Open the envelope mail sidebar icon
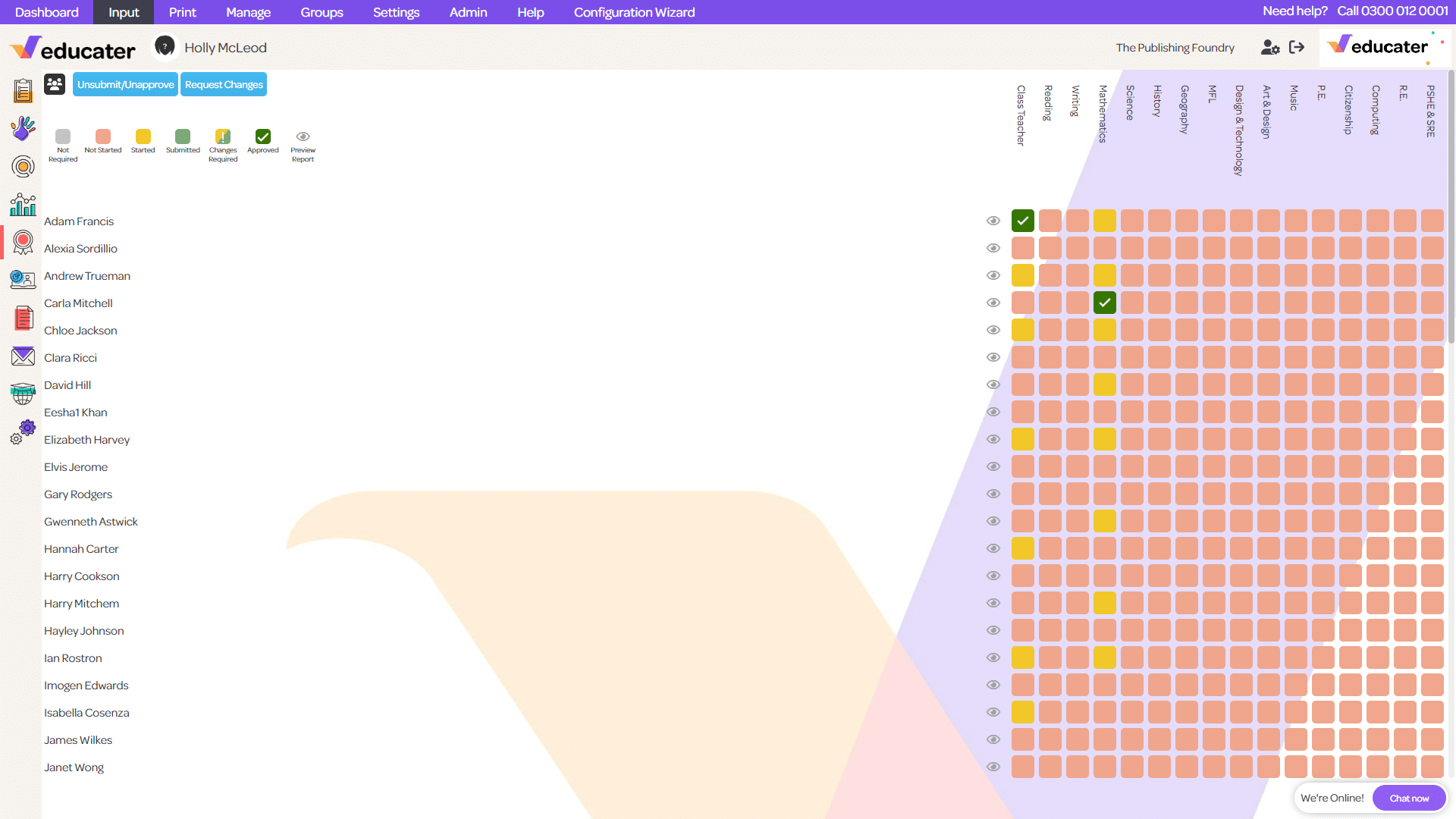This screenshot has height=819, width=1456. pyautogui.click(x=23, y=356)
